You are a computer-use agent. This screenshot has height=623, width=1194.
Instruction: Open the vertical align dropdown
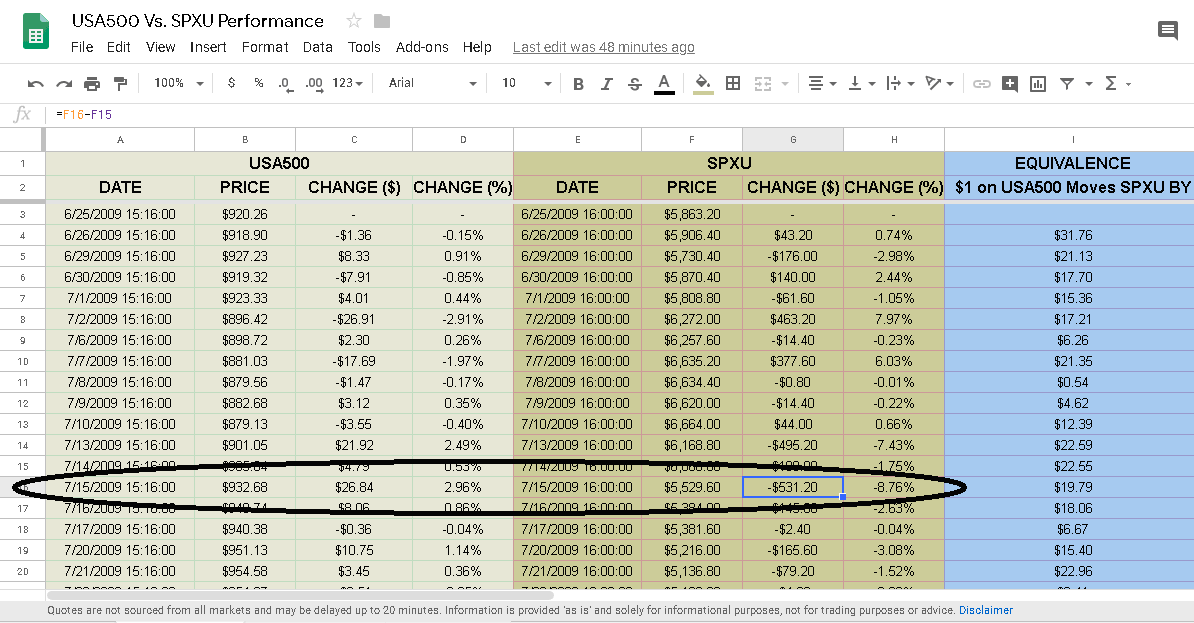861,84
